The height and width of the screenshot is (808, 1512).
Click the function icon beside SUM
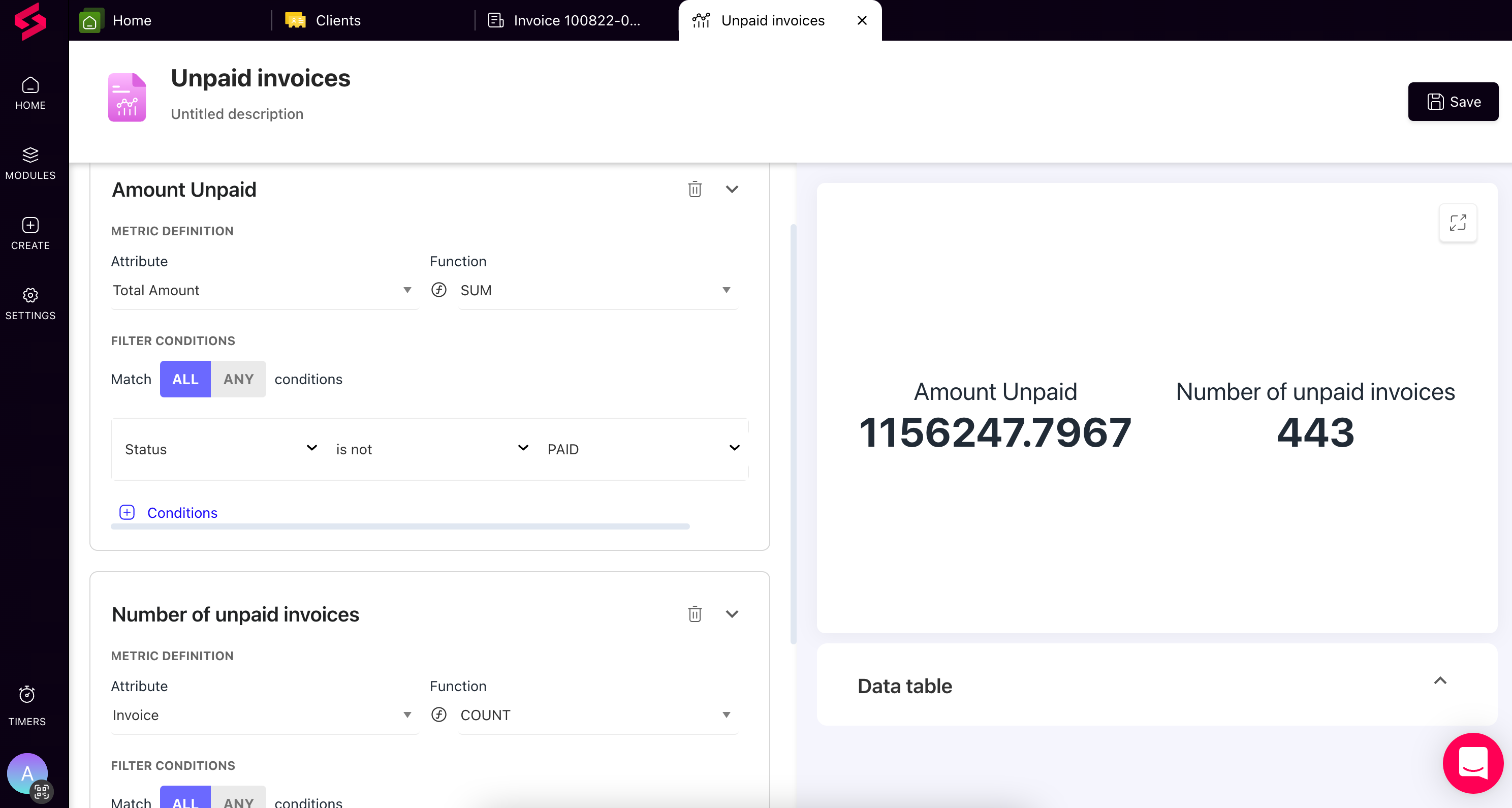coord(439,290)
